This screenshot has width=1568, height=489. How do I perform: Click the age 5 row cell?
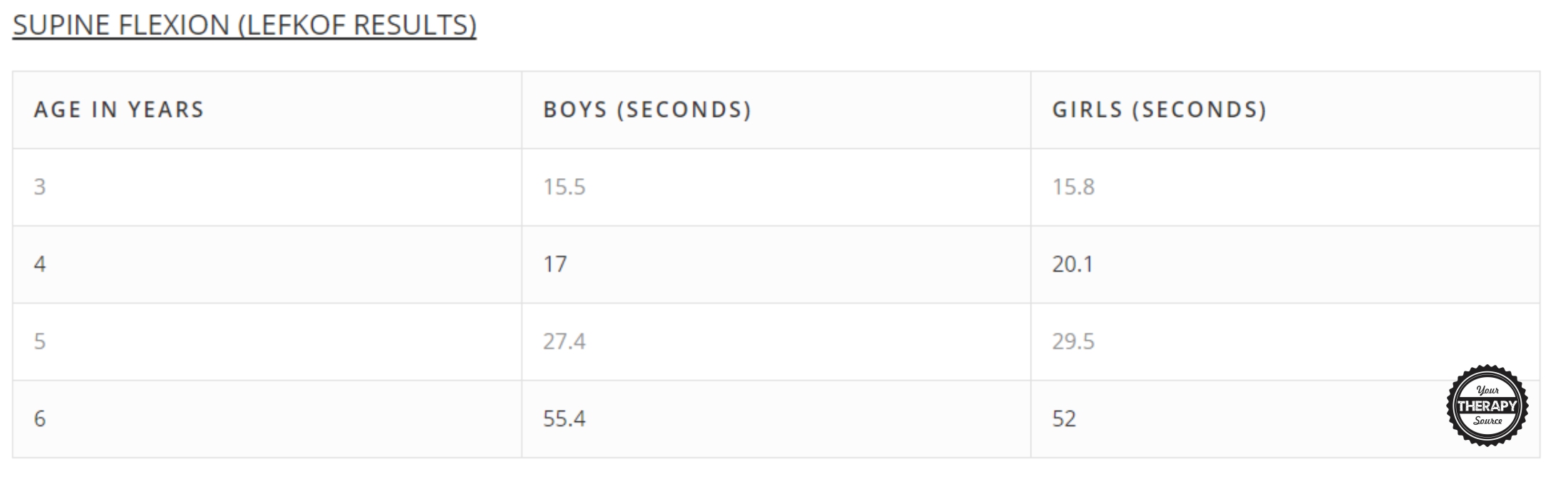point(40,341)
